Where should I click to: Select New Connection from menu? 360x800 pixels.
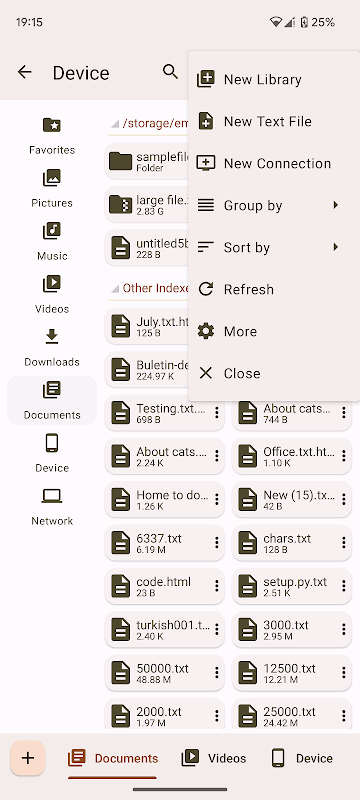coord(273,163)
